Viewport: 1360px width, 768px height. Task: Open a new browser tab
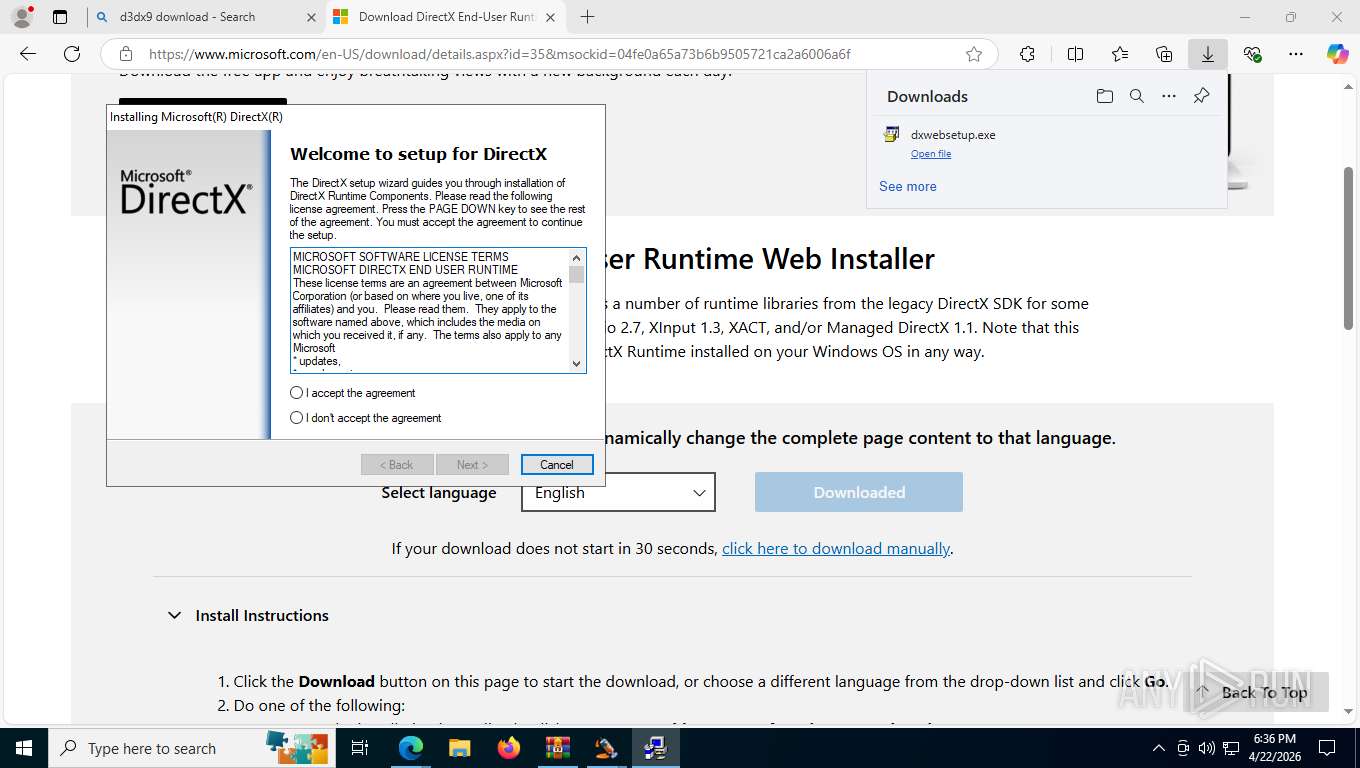tap(588, 17)
